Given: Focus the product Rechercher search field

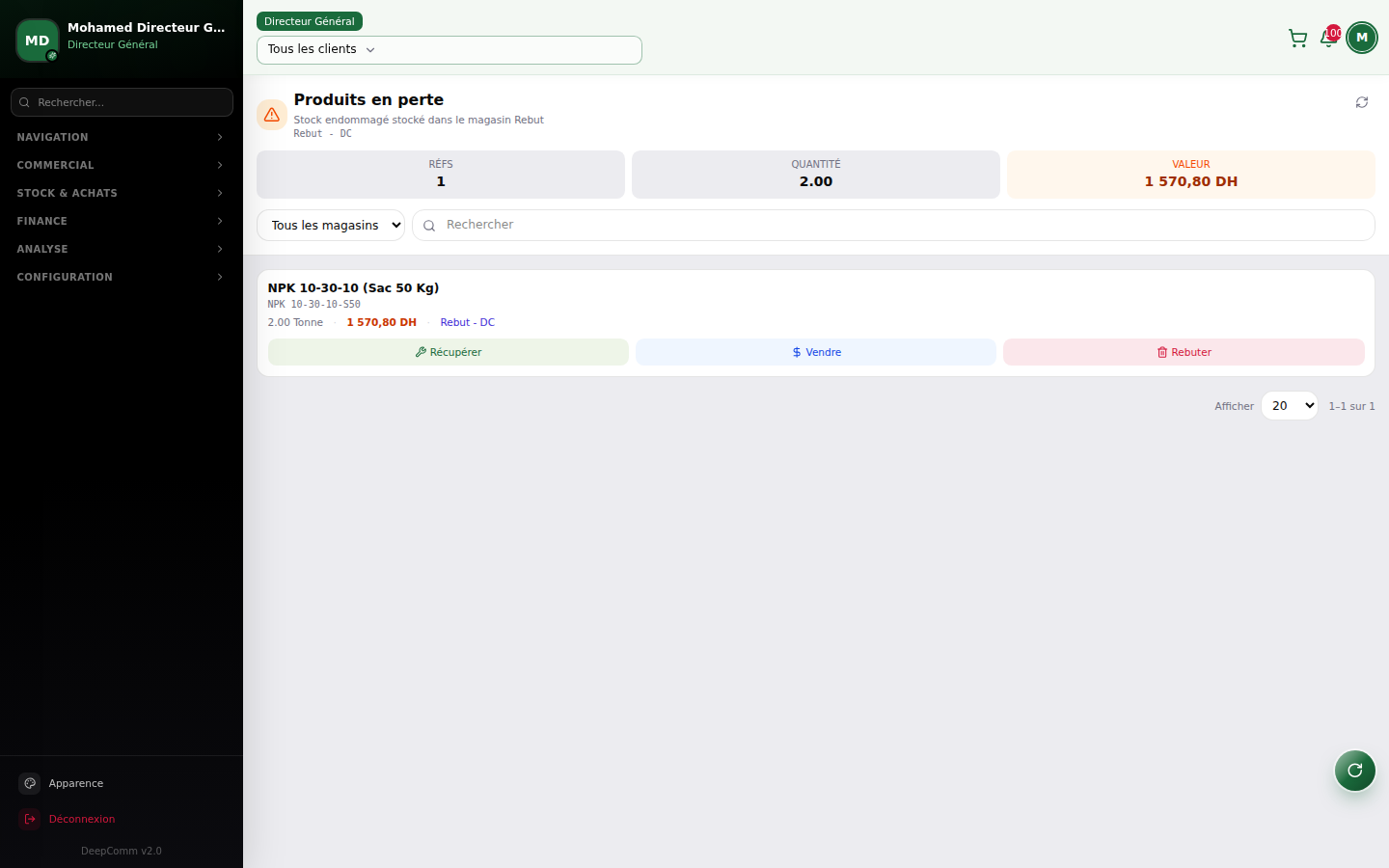Looking at the screenshot, I should point(893,226).
